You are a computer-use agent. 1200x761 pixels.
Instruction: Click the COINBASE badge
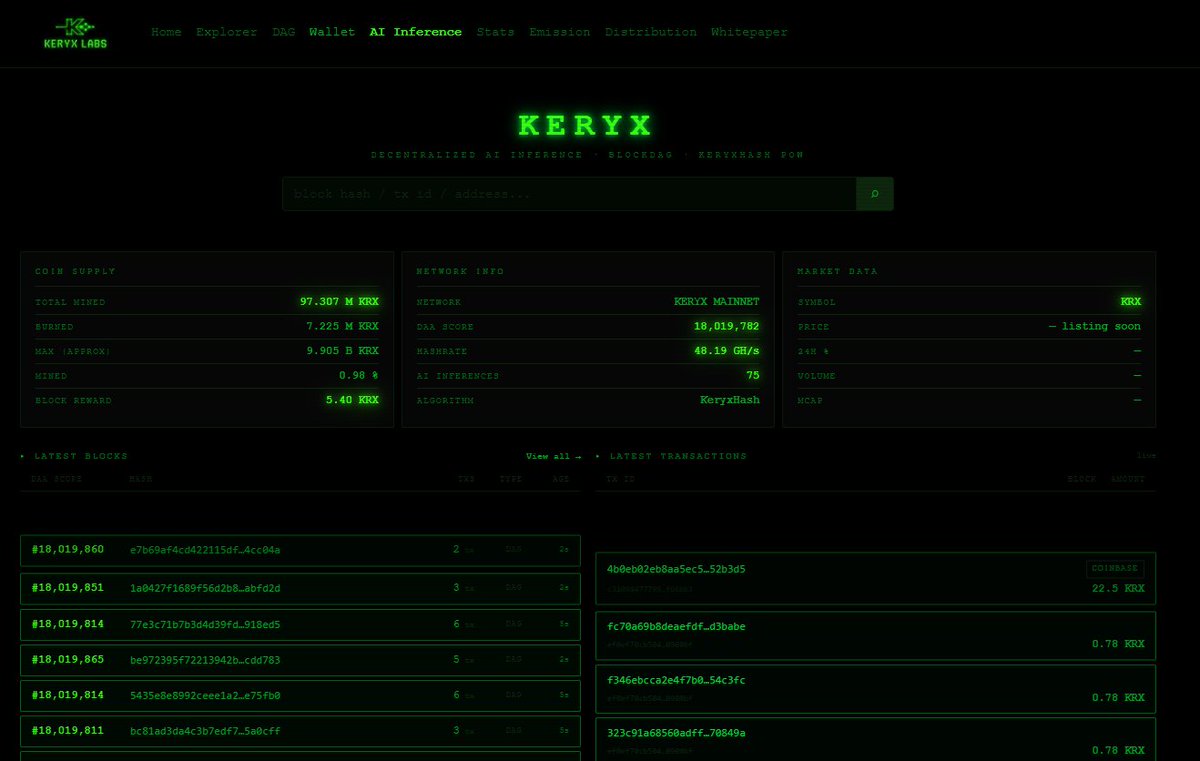tap(1115, 568)
